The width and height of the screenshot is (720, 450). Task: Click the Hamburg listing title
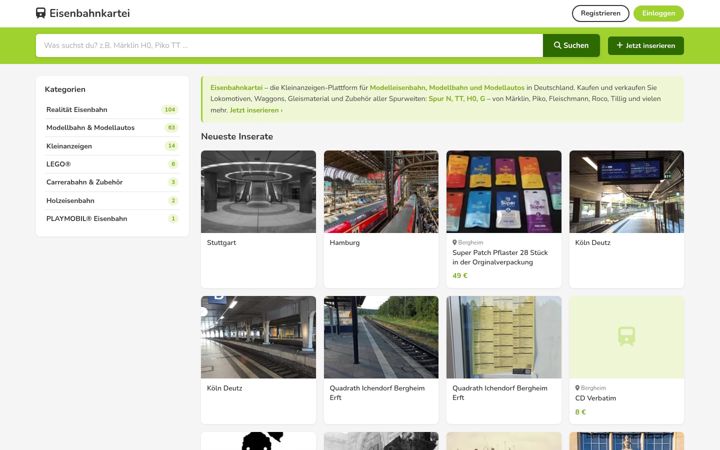click(x=344, y=242)
